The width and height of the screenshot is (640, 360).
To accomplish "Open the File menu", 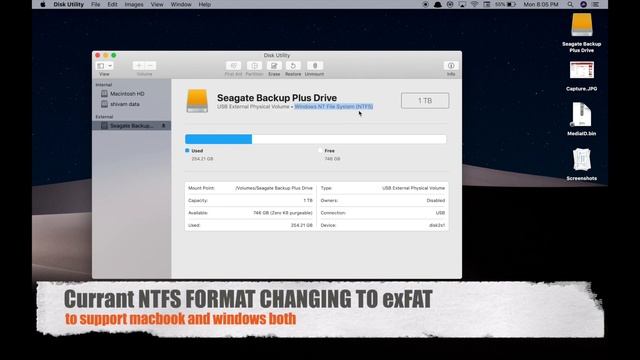I will 96,4.
